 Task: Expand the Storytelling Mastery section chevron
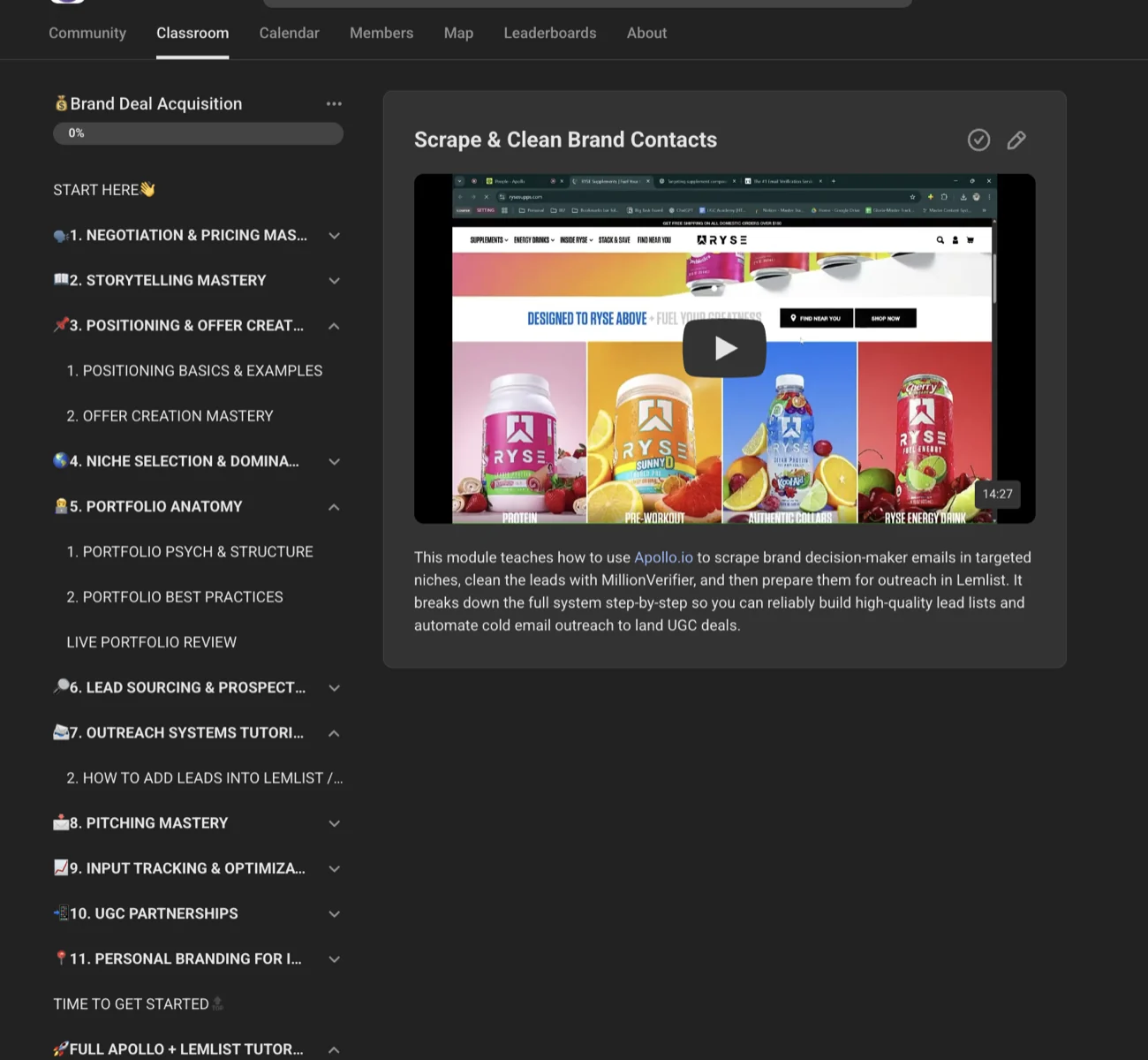(x=334, y=281)
